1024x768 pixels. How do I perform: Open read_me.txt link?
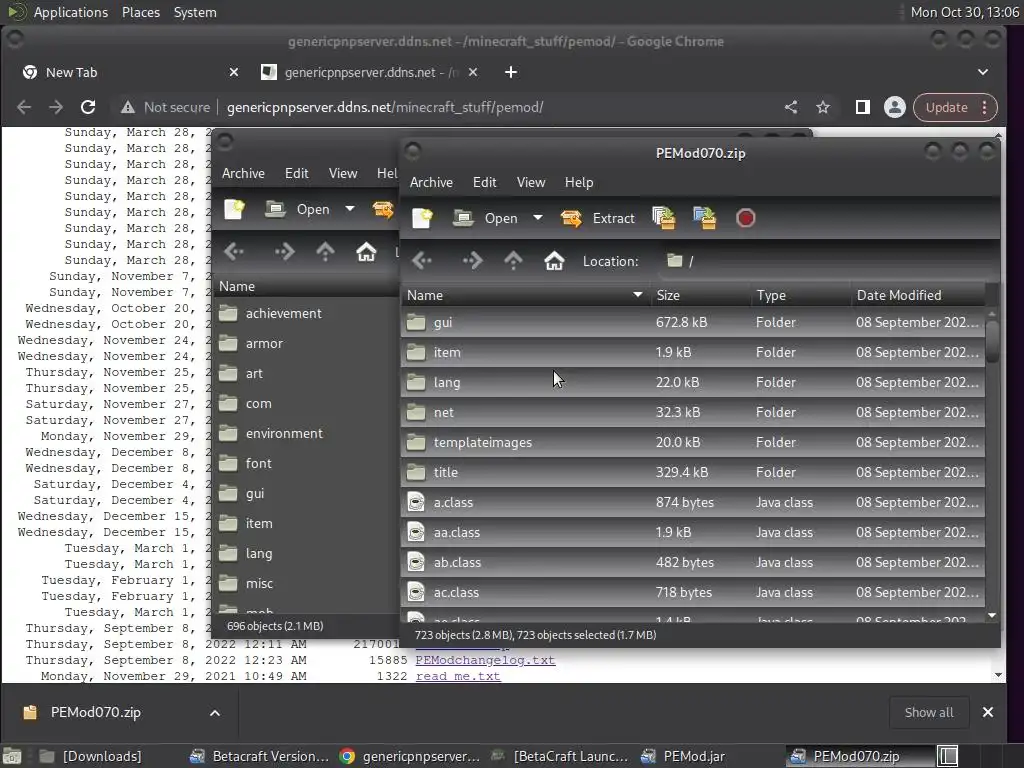pos(458,677)
